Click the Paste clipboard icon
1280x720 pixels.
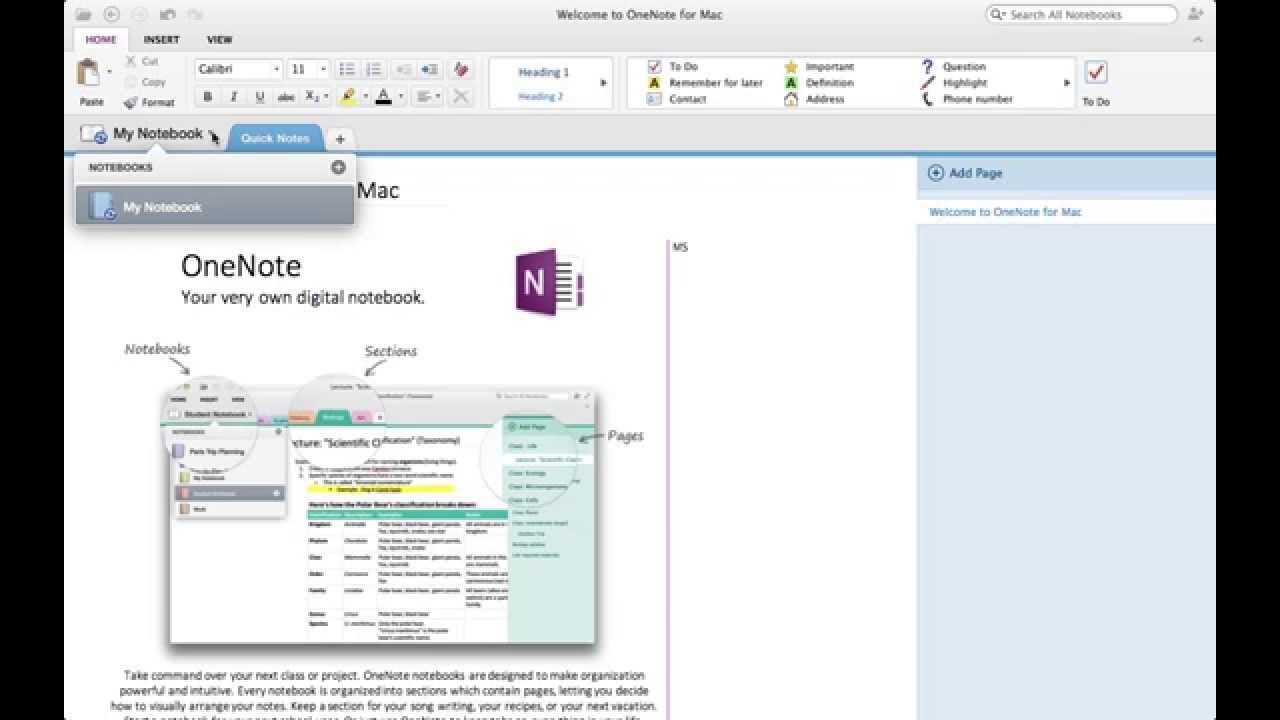point(90,74)
